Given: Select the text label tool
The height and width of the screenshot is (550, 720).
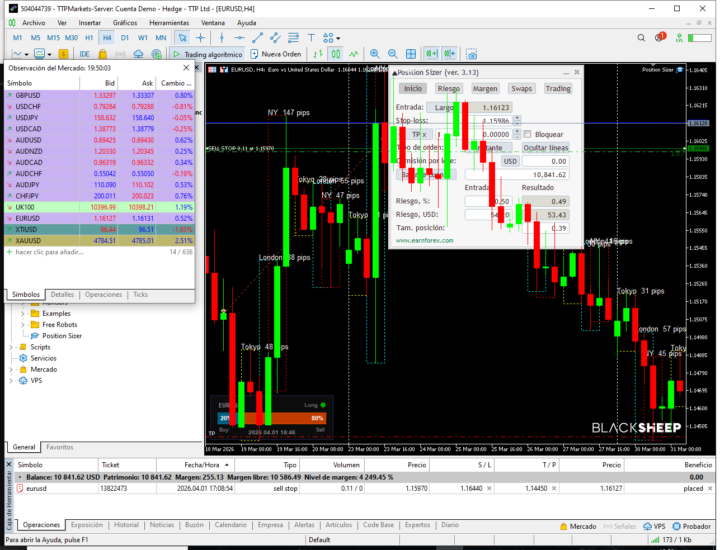Looking at the screenshot, I should pyautogui.click(x=311, y=38).
